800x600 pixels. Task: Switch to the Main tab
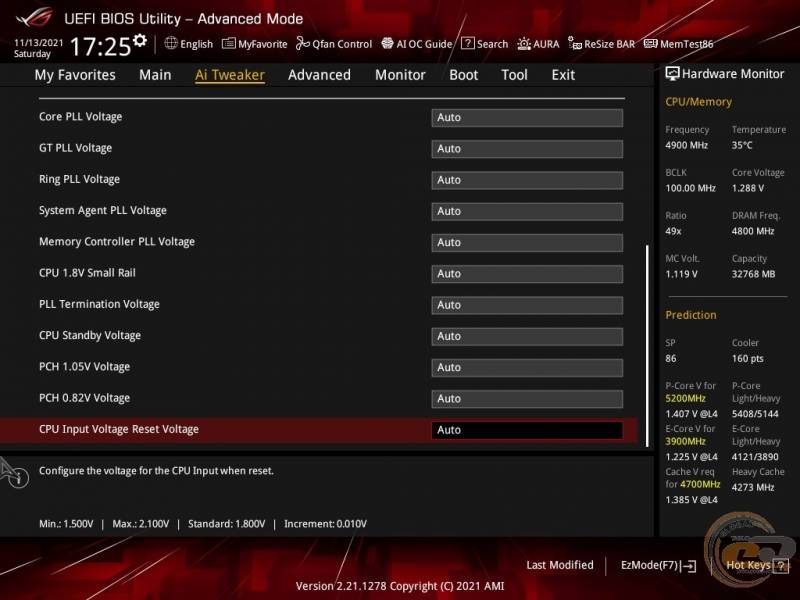pos(155,75)
